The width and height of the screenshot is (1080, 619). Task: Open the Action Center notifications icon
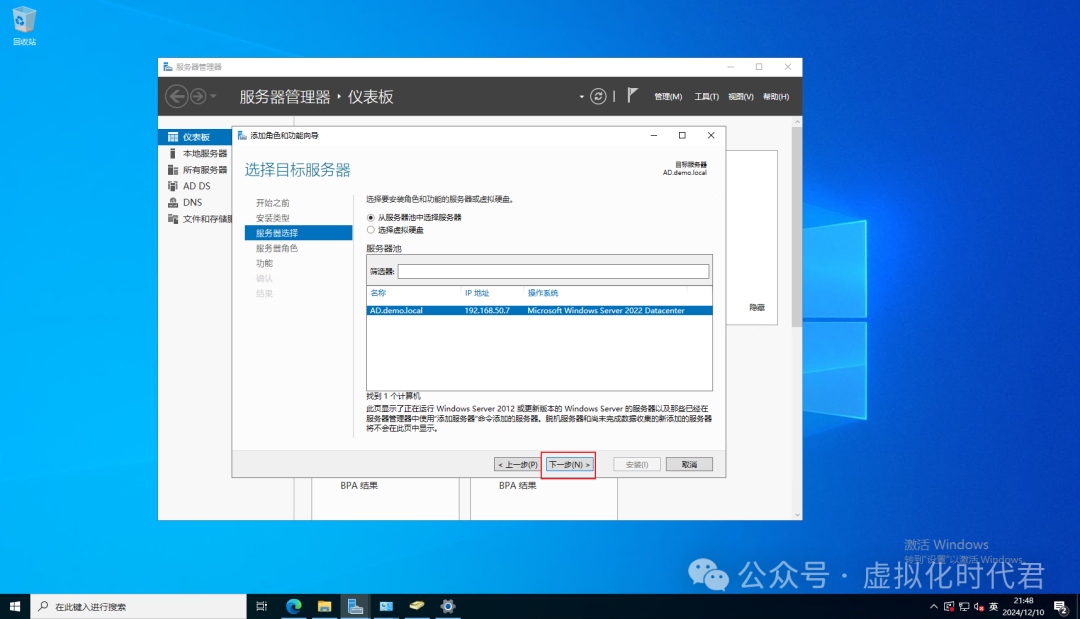pyautogui.click(x=1061, y=607)
